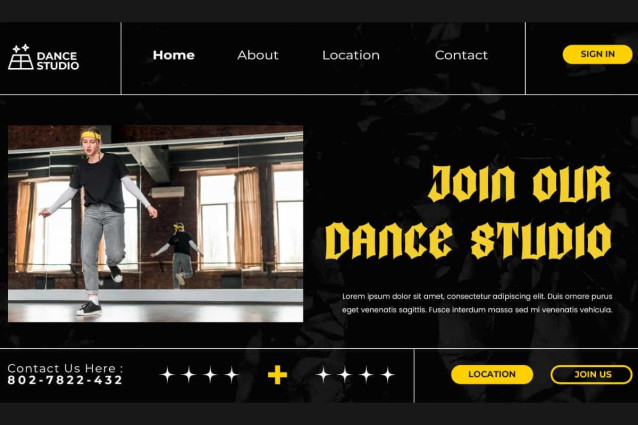
Task: Select Location in the top navigation bar
Action: [350, 55]
